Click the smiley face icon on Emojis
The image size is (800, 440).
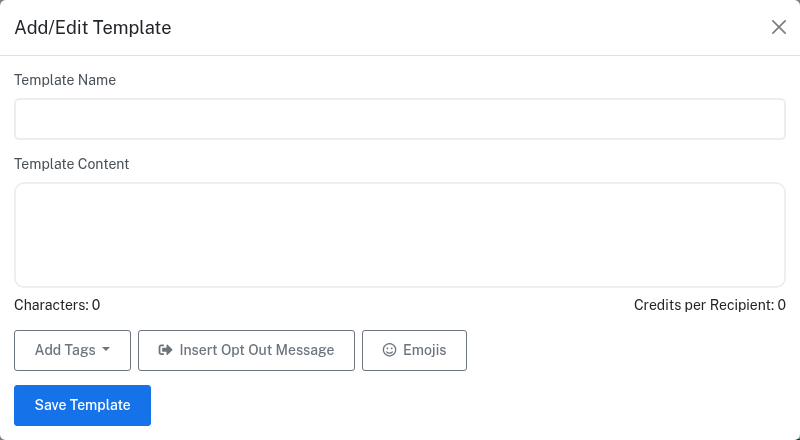pos(390,350)
